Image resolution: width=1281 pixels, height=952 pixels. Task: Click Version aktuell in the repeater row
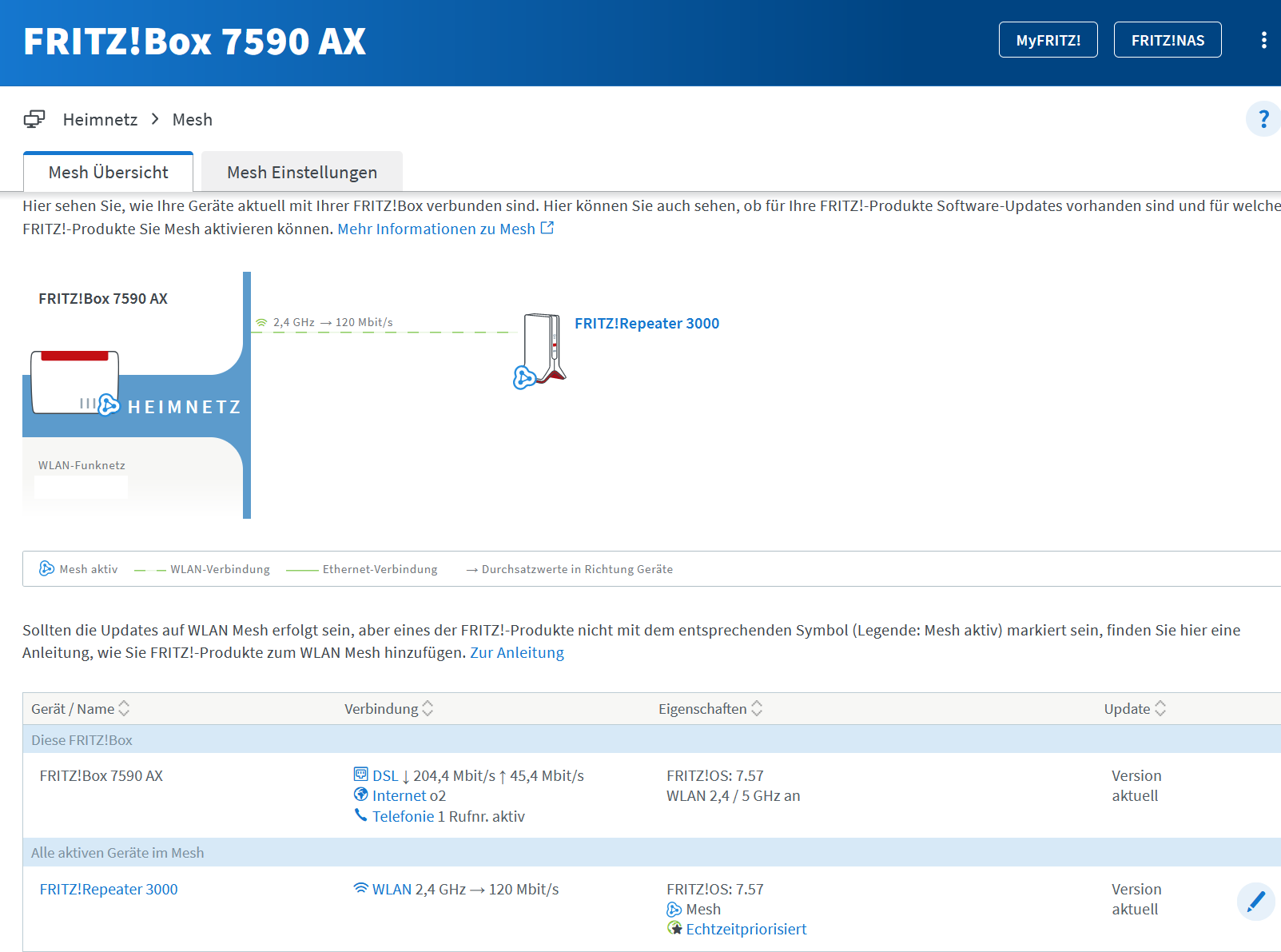pyautogui.click(x=1136, y=899)
